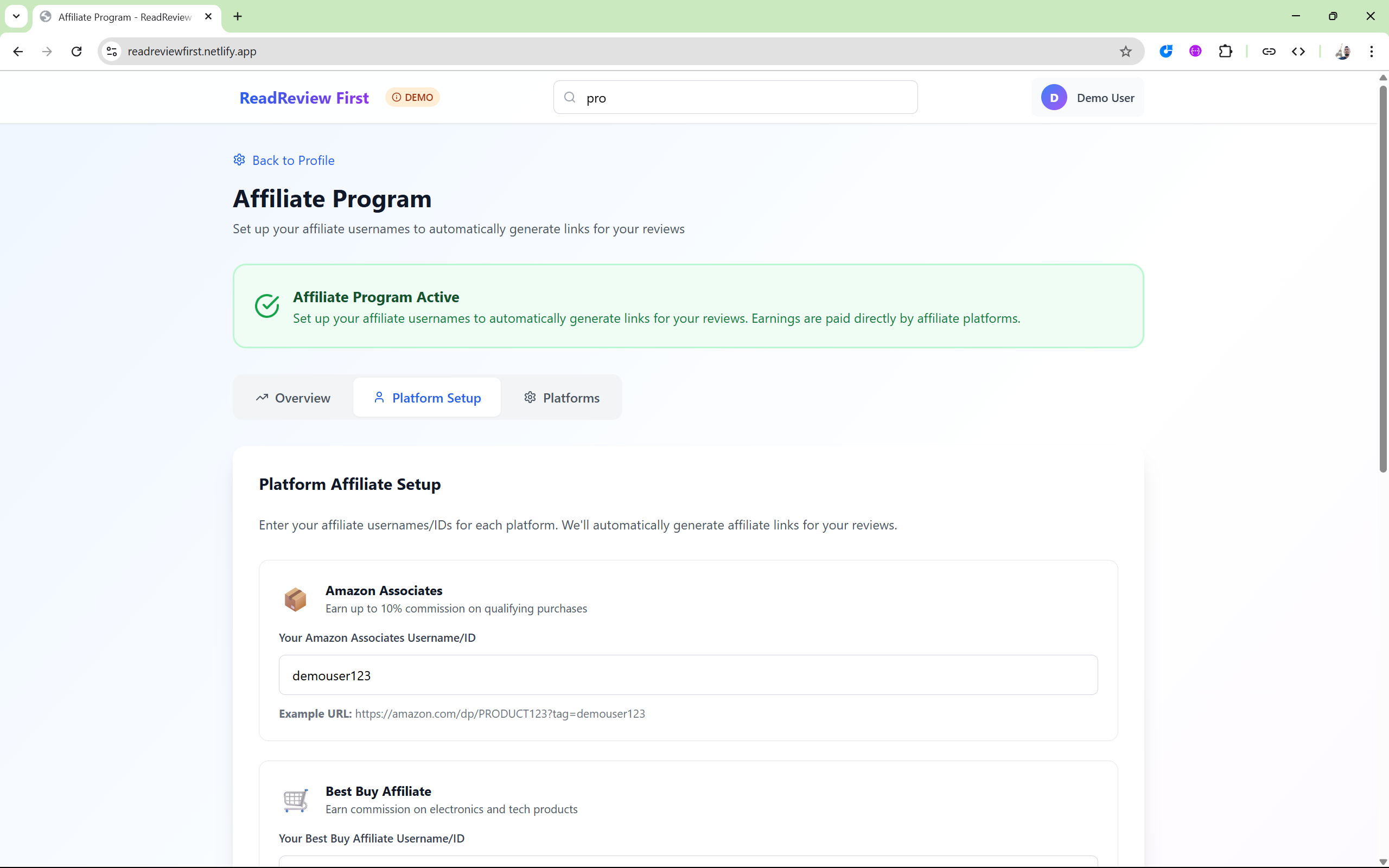
Task: Click the Demo User avatar circle
Action: click(x=1054, y=98)
